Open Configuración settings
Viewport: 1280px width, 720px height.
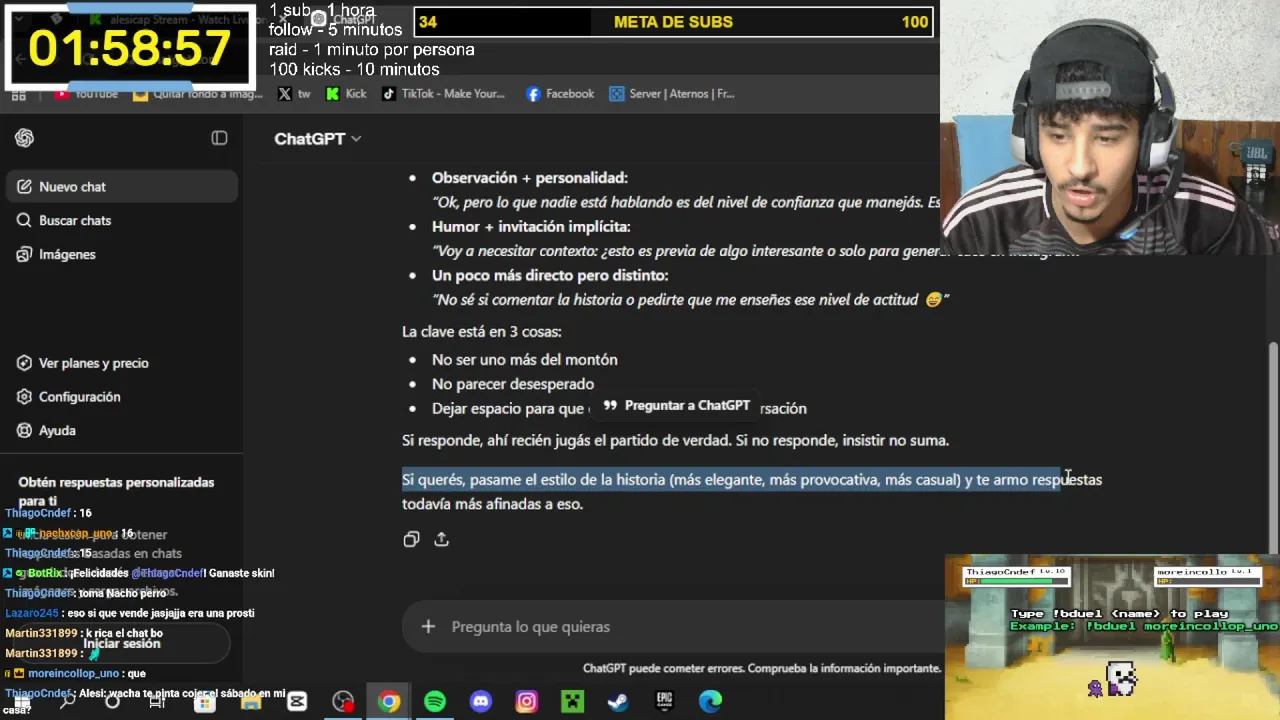coord(121,397)
